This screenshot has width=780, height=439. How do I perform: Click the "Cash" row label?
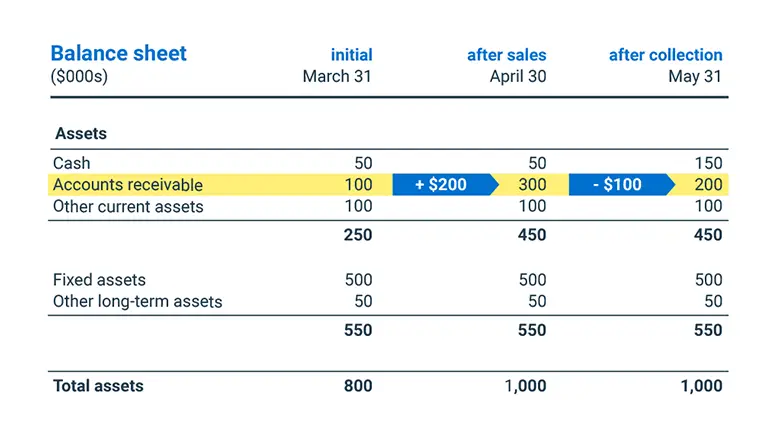pyautogui.click(x=71, y=163)
